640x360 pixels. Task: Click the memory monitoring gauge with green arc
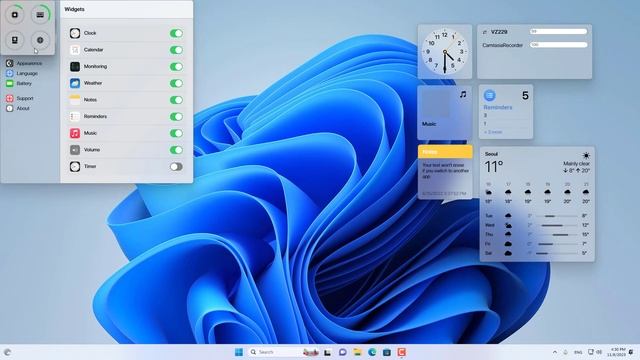pyautogui.click(x=40, y=15)
